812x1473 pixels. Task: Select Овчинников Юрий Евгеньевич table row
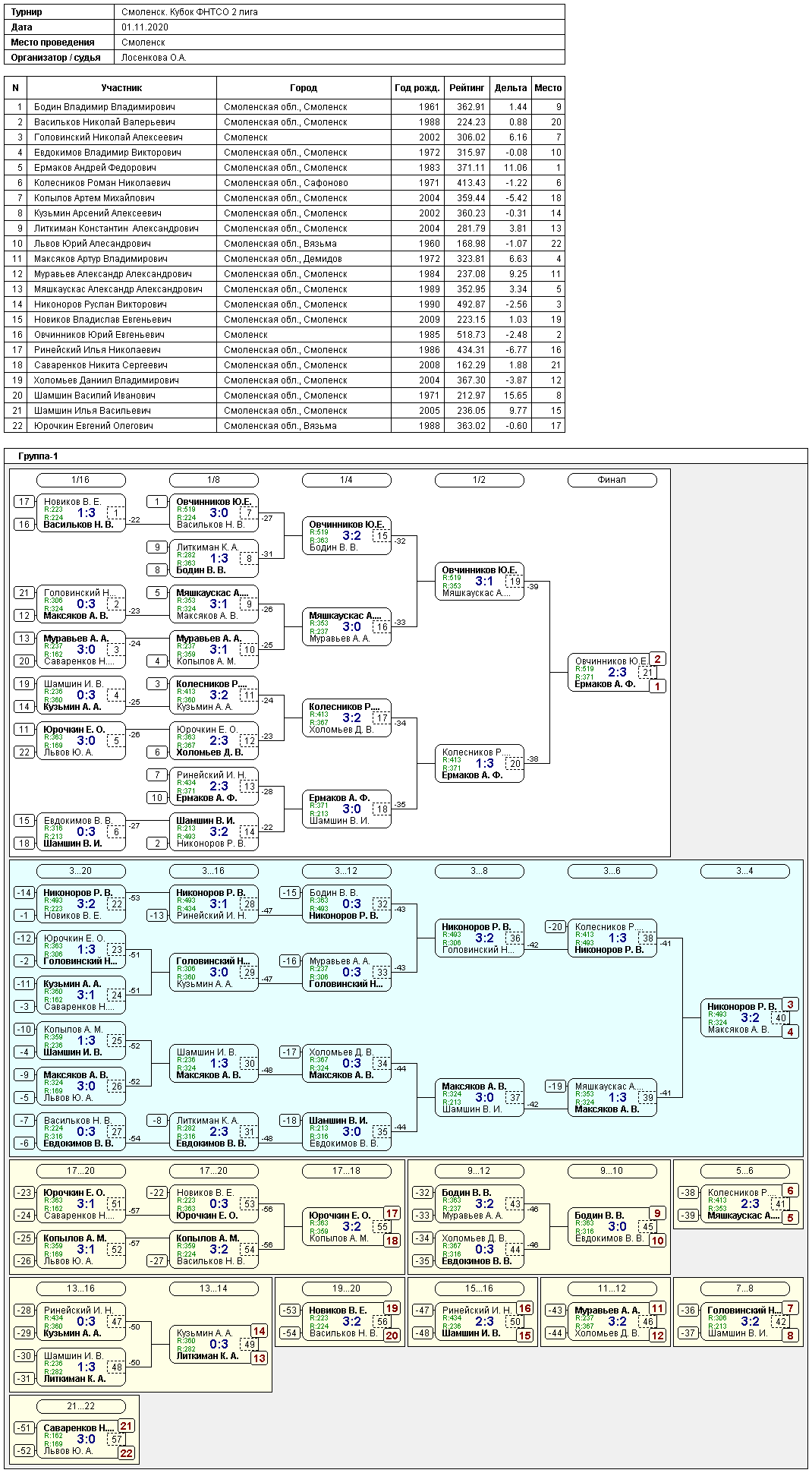pos(99,335)
